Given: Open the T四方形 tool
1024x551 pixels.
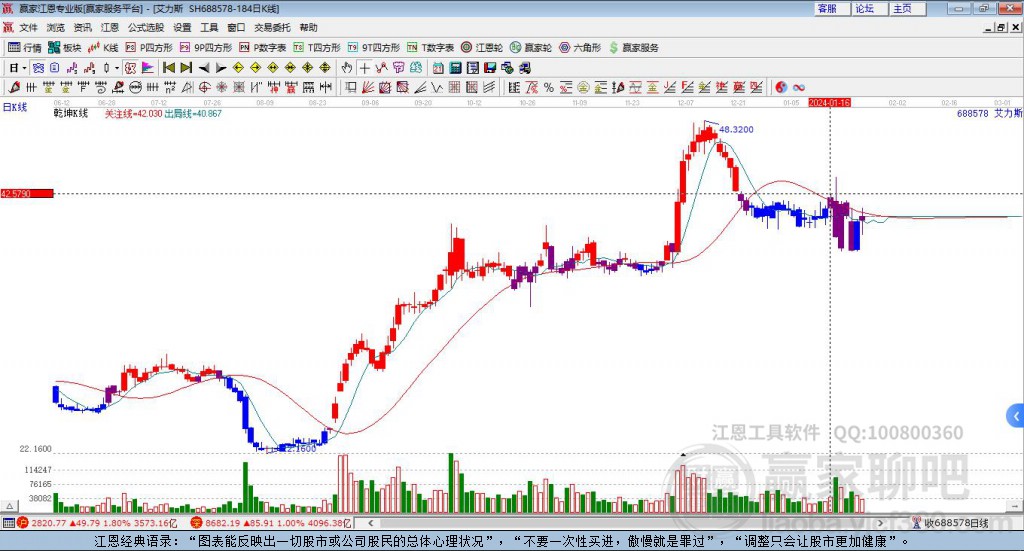Looking at the screenshot, I should coord(317,48).
